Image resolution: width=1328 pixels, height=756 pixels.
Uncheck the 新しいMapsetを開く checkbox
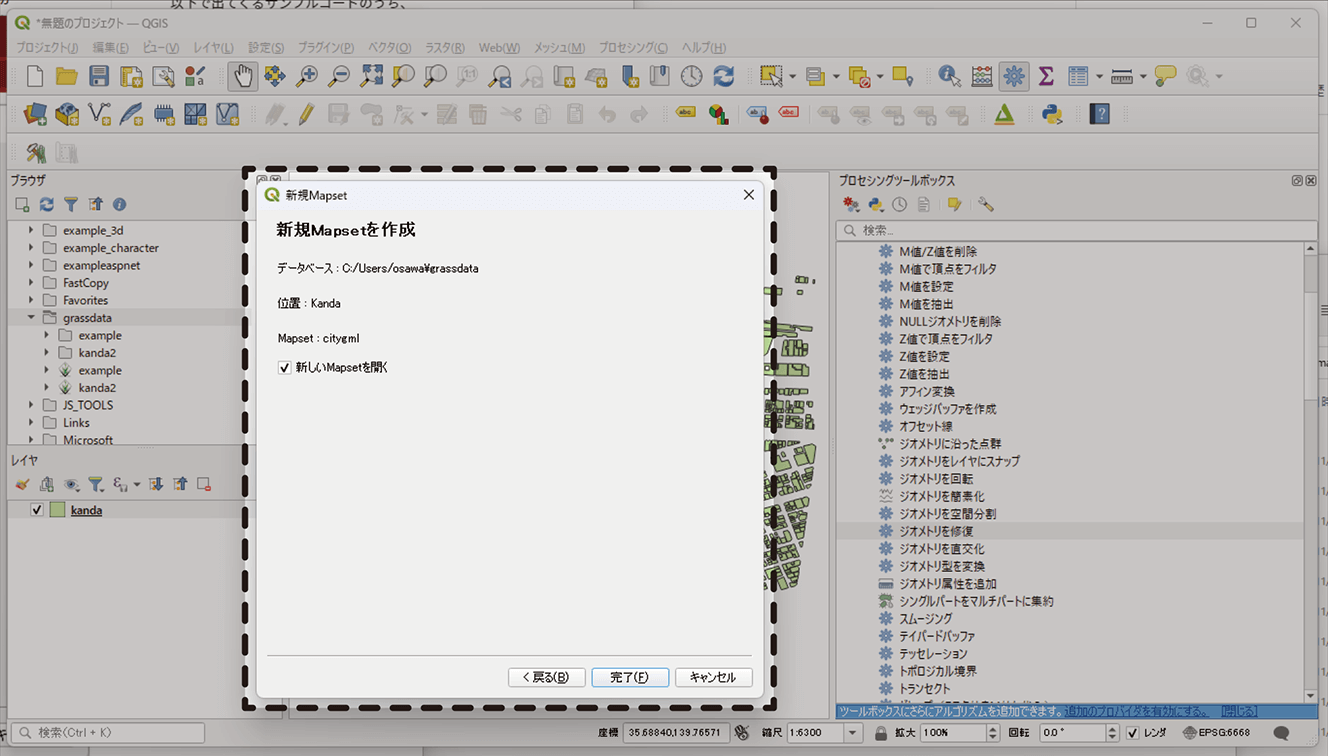284,368
